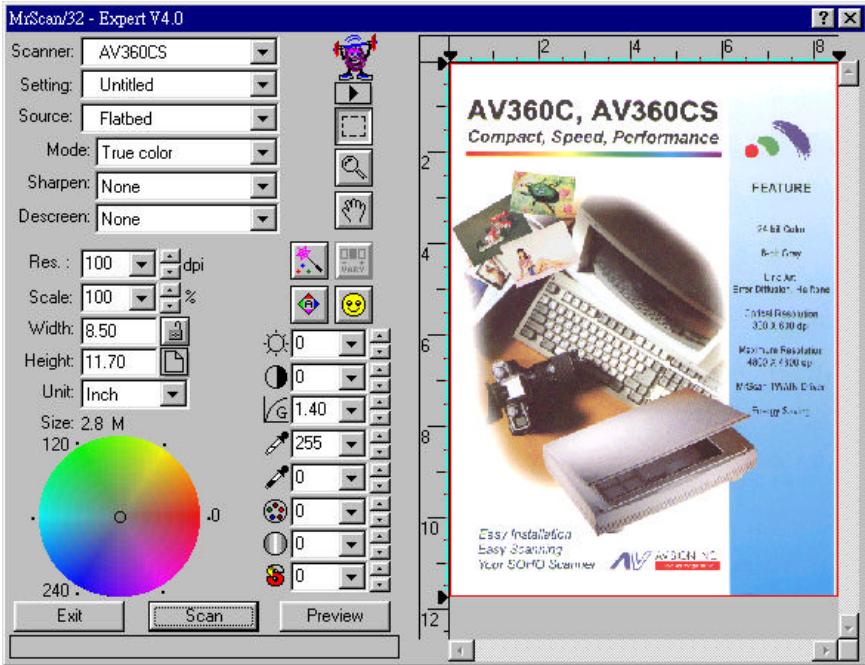
Task: Click the gamma curve icon
Action: [x=276, y=410]
